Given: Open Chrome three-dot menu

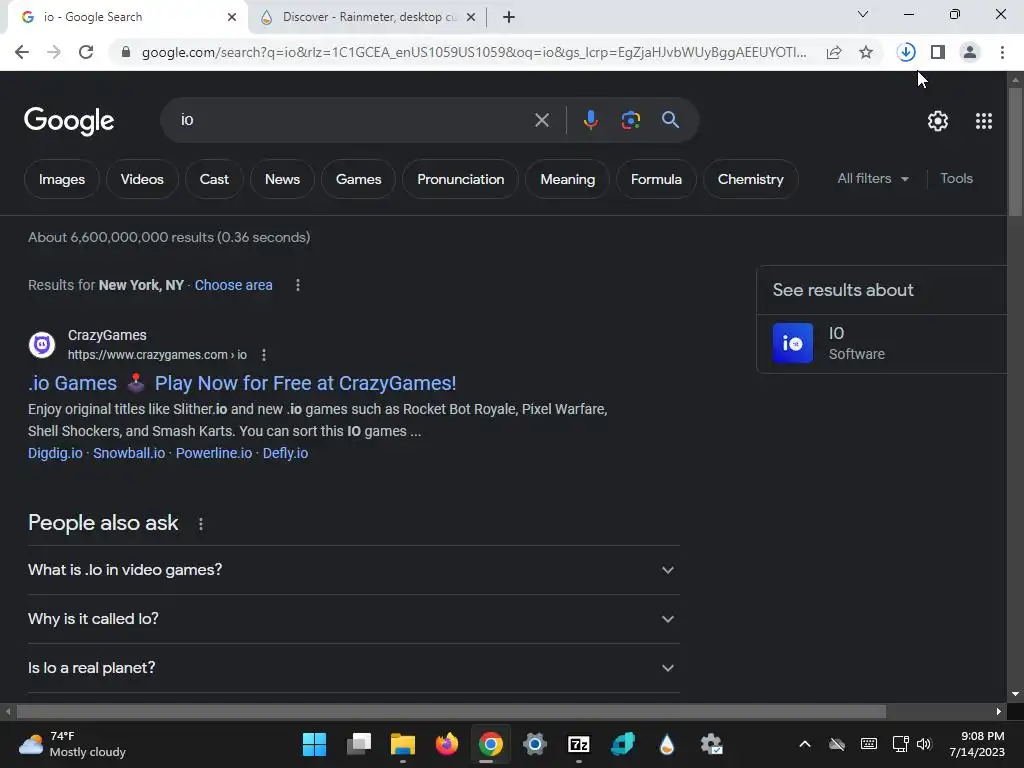Looking at the screenshot, I should point(1002,52).
